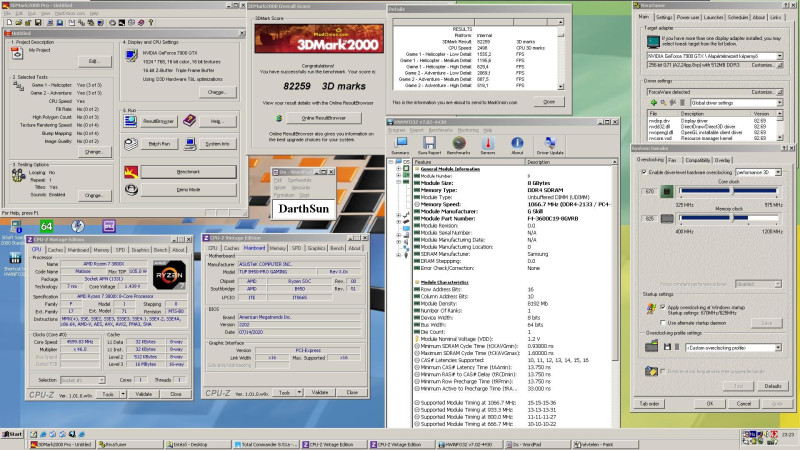
Task: Enable Use alternate startup daemon checkbox
Action: [663, 322]
